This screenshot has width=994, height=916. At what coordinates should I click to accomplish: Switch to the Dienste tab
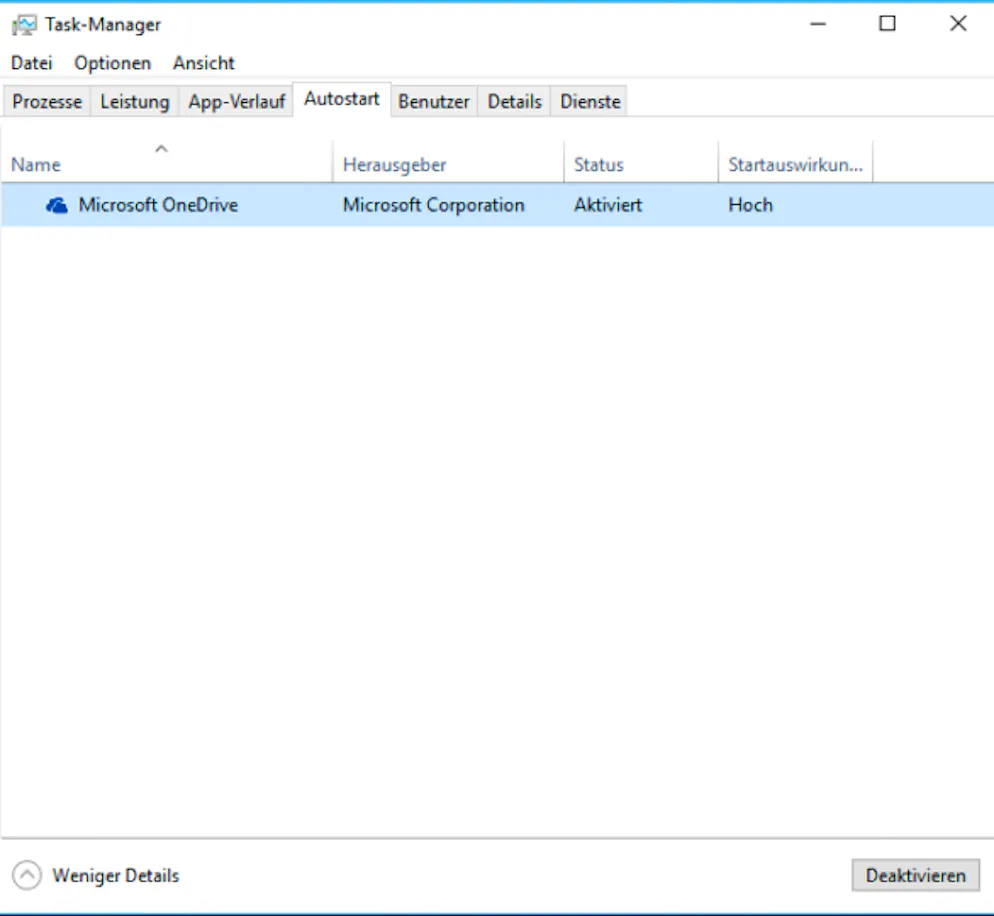tap(590, 101)
